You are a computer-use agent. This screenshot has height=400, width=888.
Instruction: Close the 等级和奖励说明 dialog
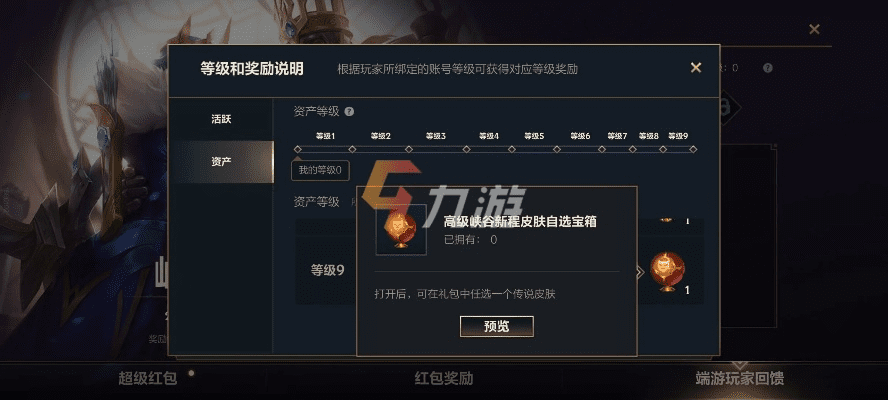(696, 68)
